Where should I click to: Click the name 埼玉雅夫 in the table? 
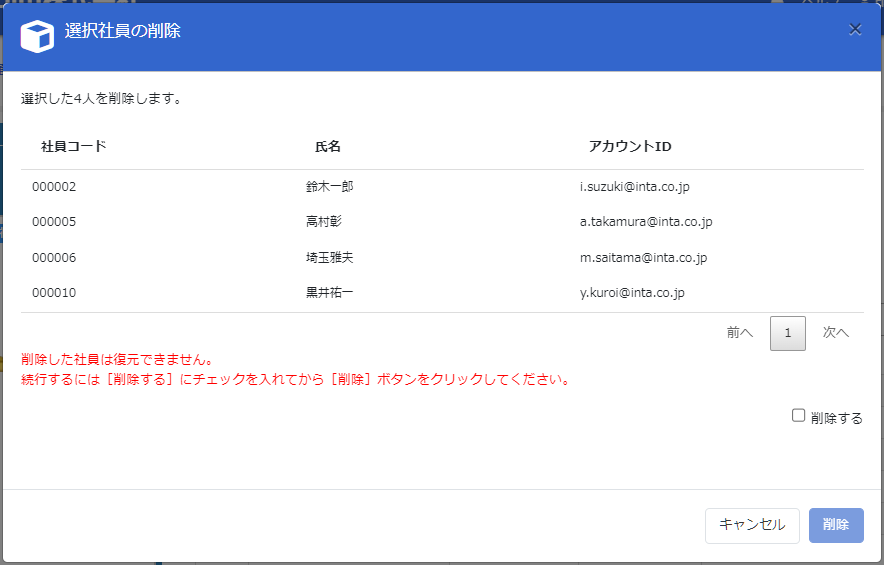(329, 258)
